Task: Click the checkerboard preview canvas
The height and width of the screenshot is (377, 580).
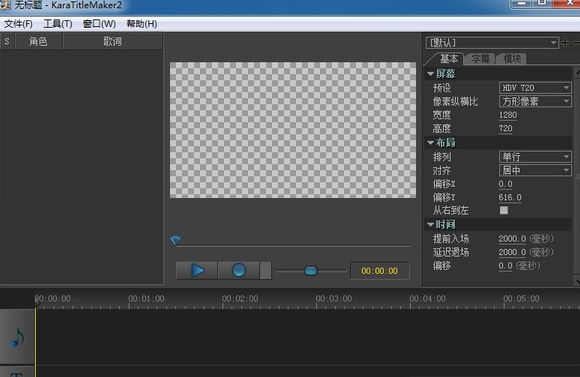Action: 293,130
